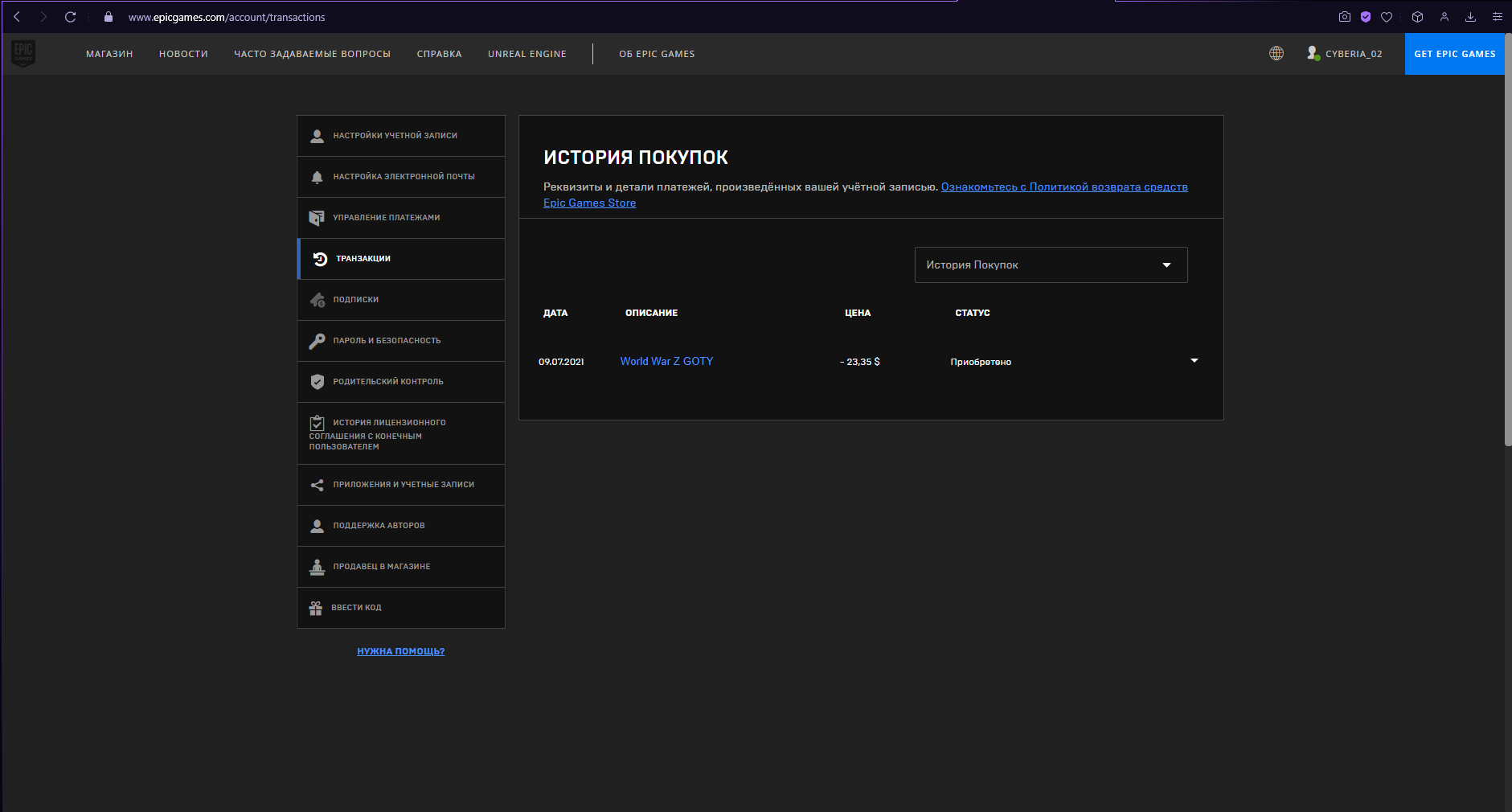Click the padlock site security icon
The image size is (1512, 812).
click(109, 17)
